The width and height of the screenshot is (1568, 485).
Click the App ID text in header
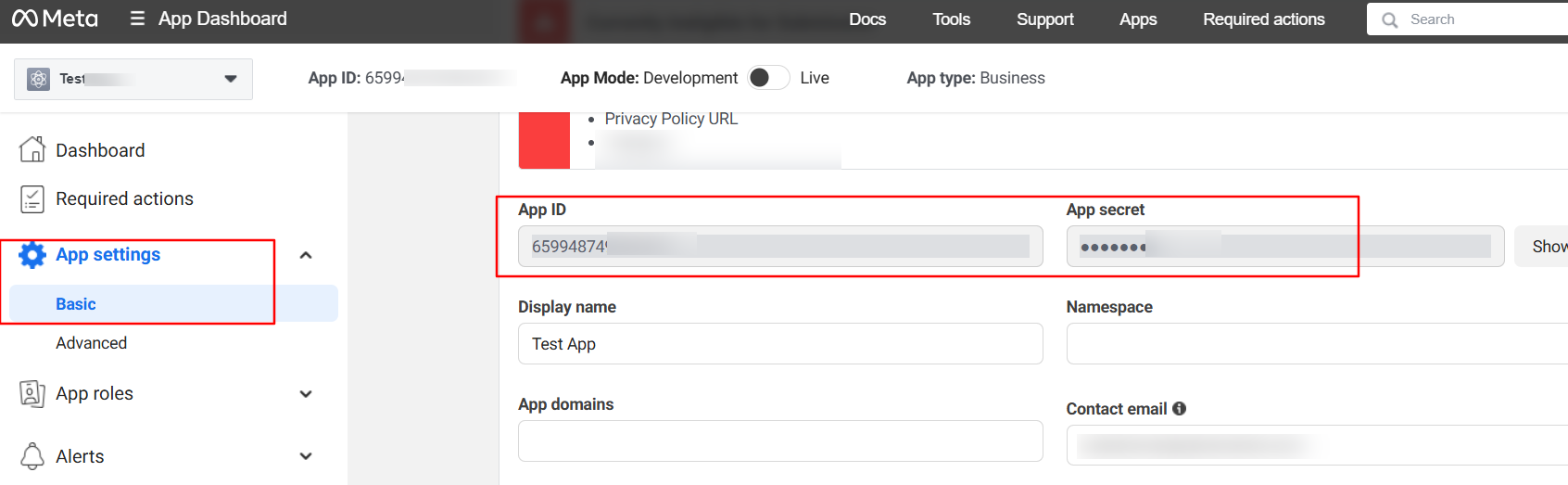coord(357,78)
